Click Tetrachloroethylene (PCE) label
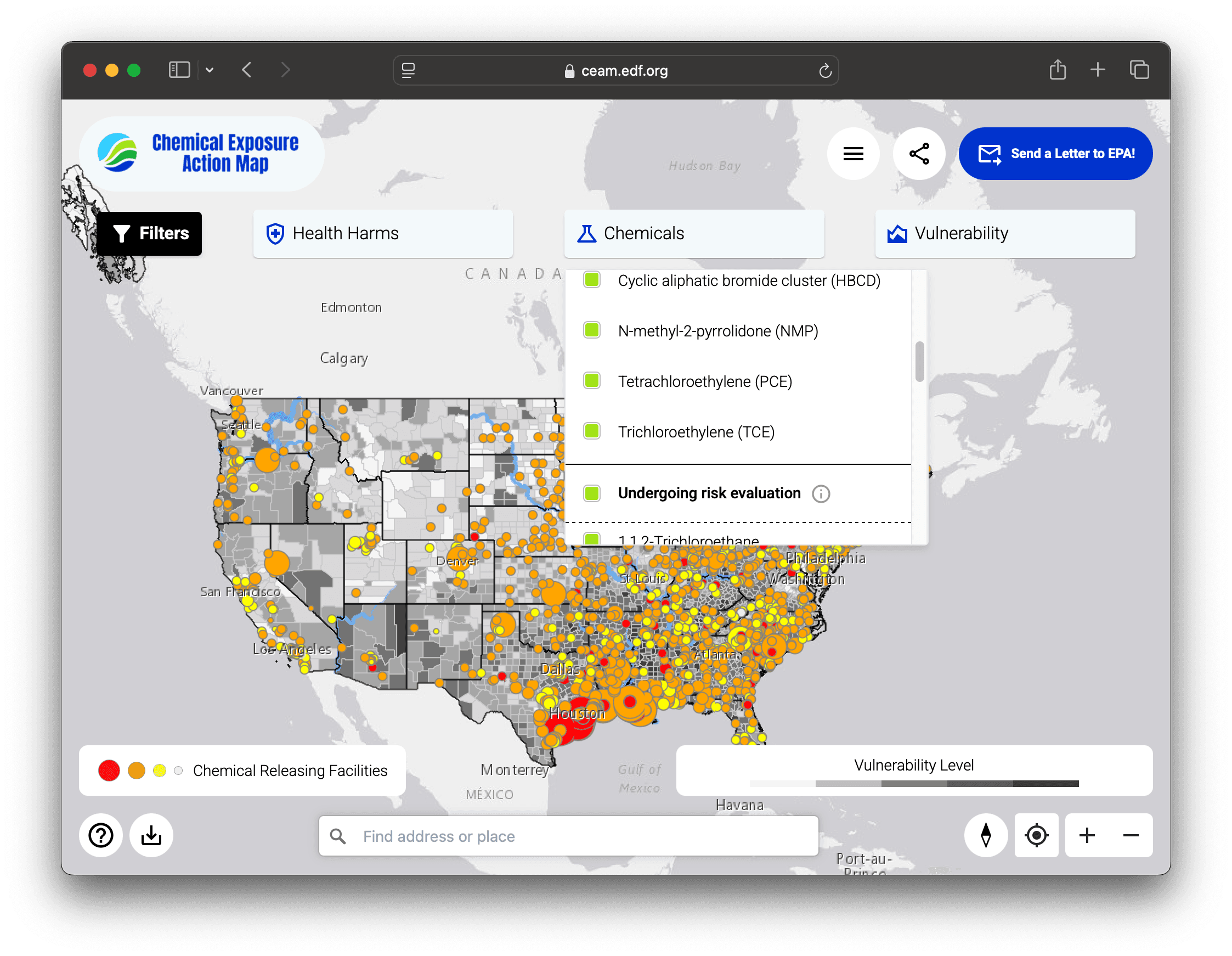This screenshot has width=1232, height=956. [705, 381]
